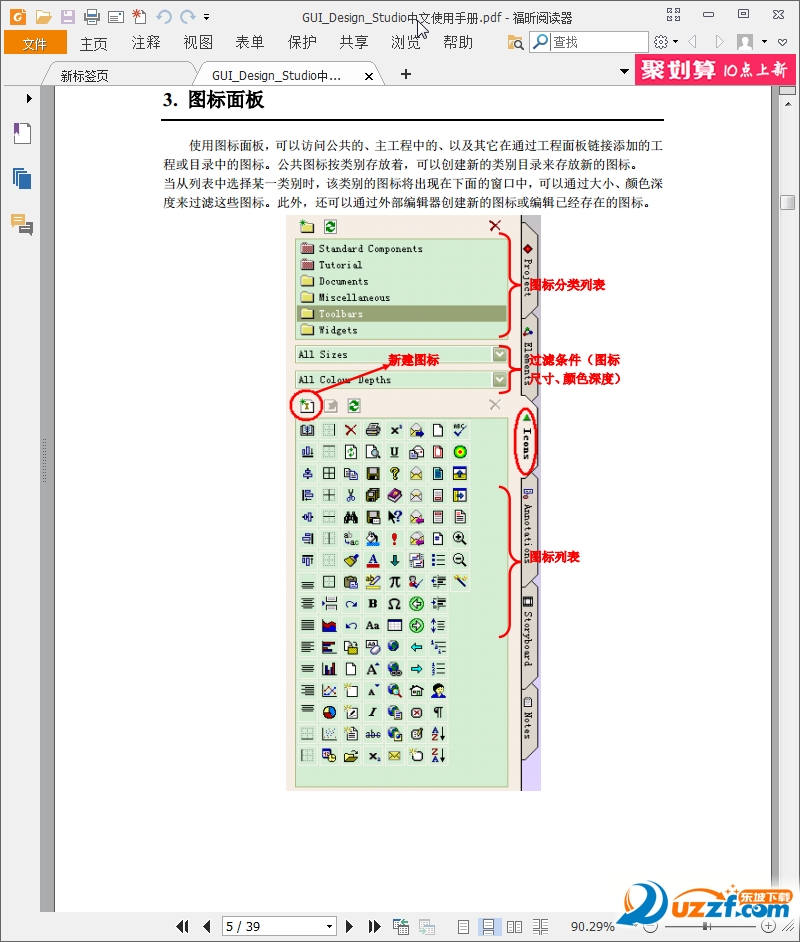Expand the user account dropdown arrow
The image size is (800, 942).
[765, 42]
